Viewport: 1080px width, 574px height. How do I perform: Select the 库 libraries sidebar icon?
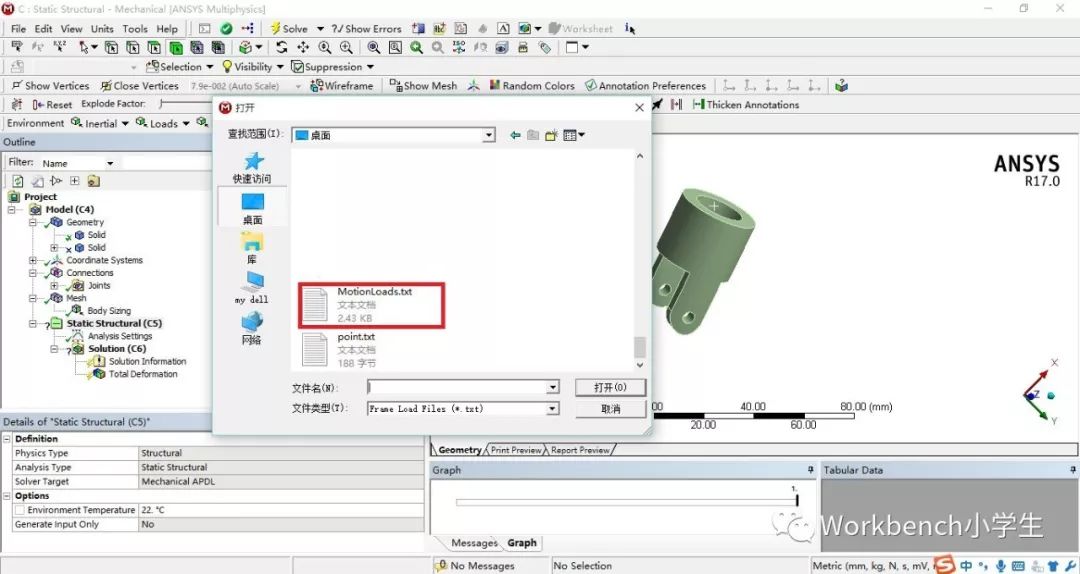tap(252, 249)
